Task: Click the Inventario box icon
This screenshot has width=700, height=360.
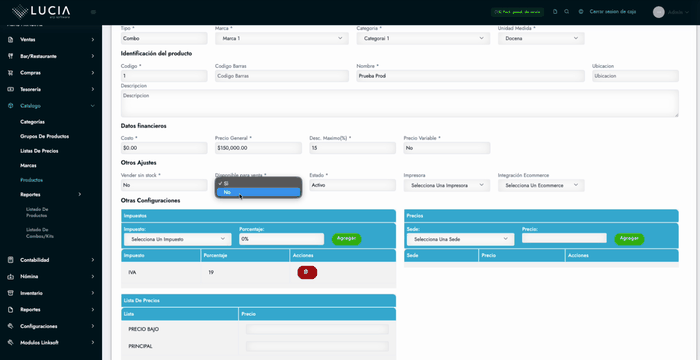Action: pos(11,293)
